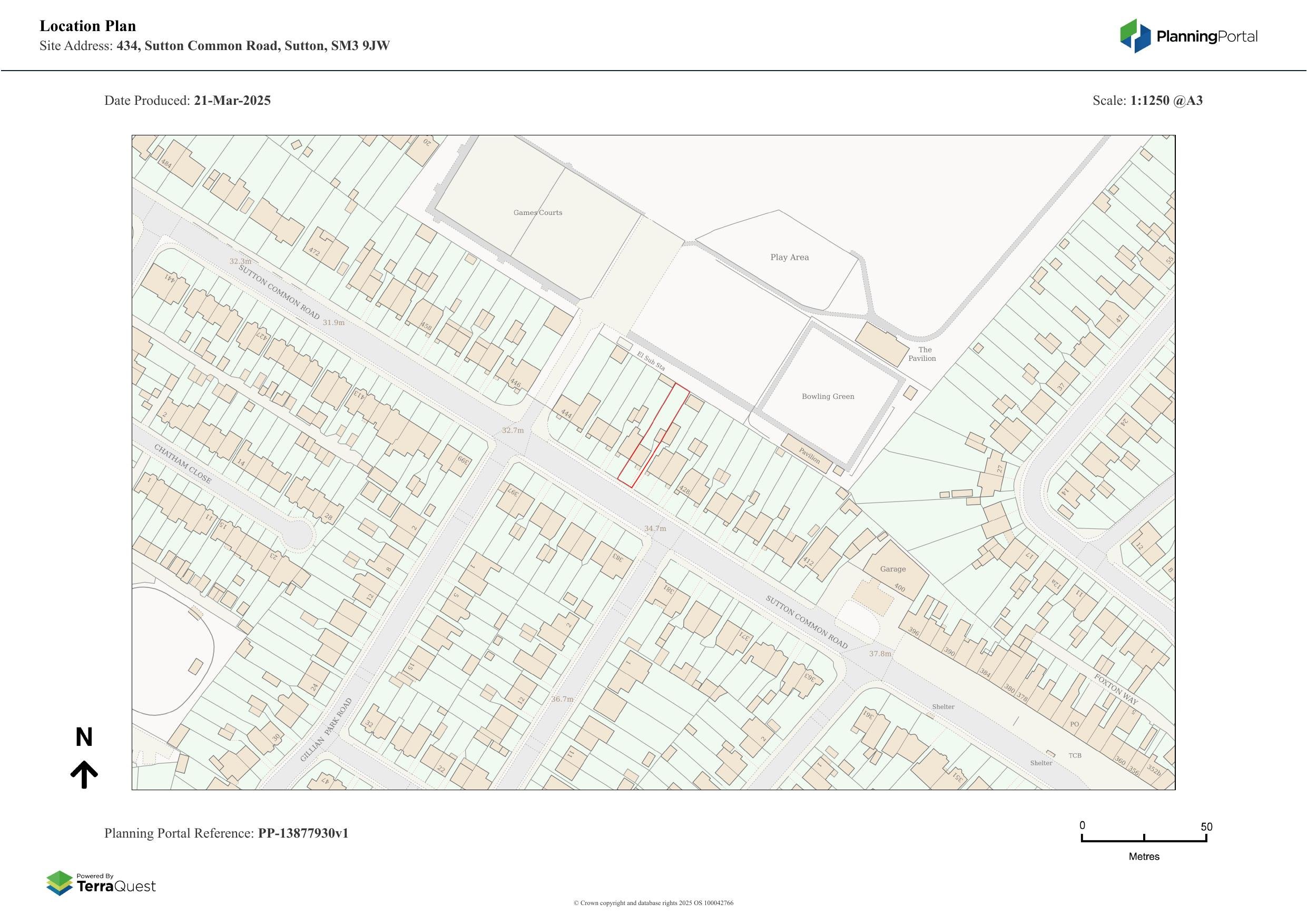
Task: Click the Garage building on map
Action: point(896,571)
